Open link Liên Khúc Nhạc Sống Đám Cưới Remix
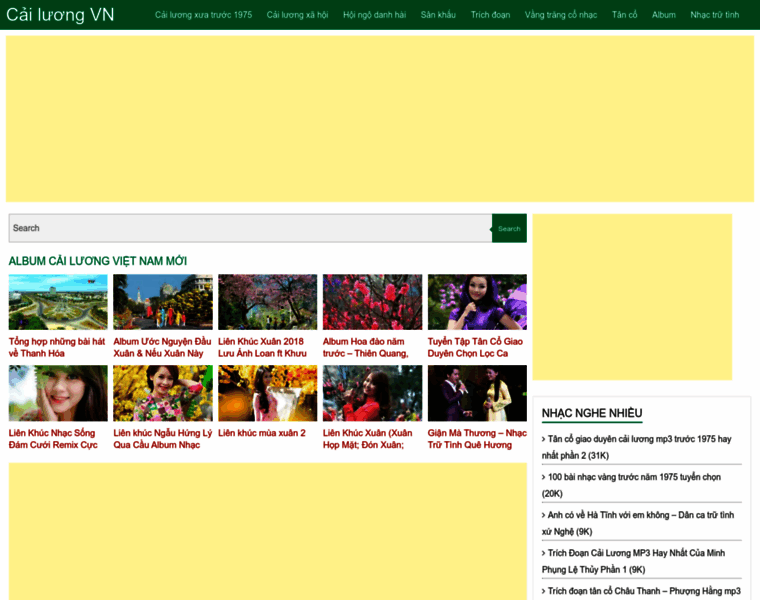The image size is (760, 600). (x=53, y=439)
